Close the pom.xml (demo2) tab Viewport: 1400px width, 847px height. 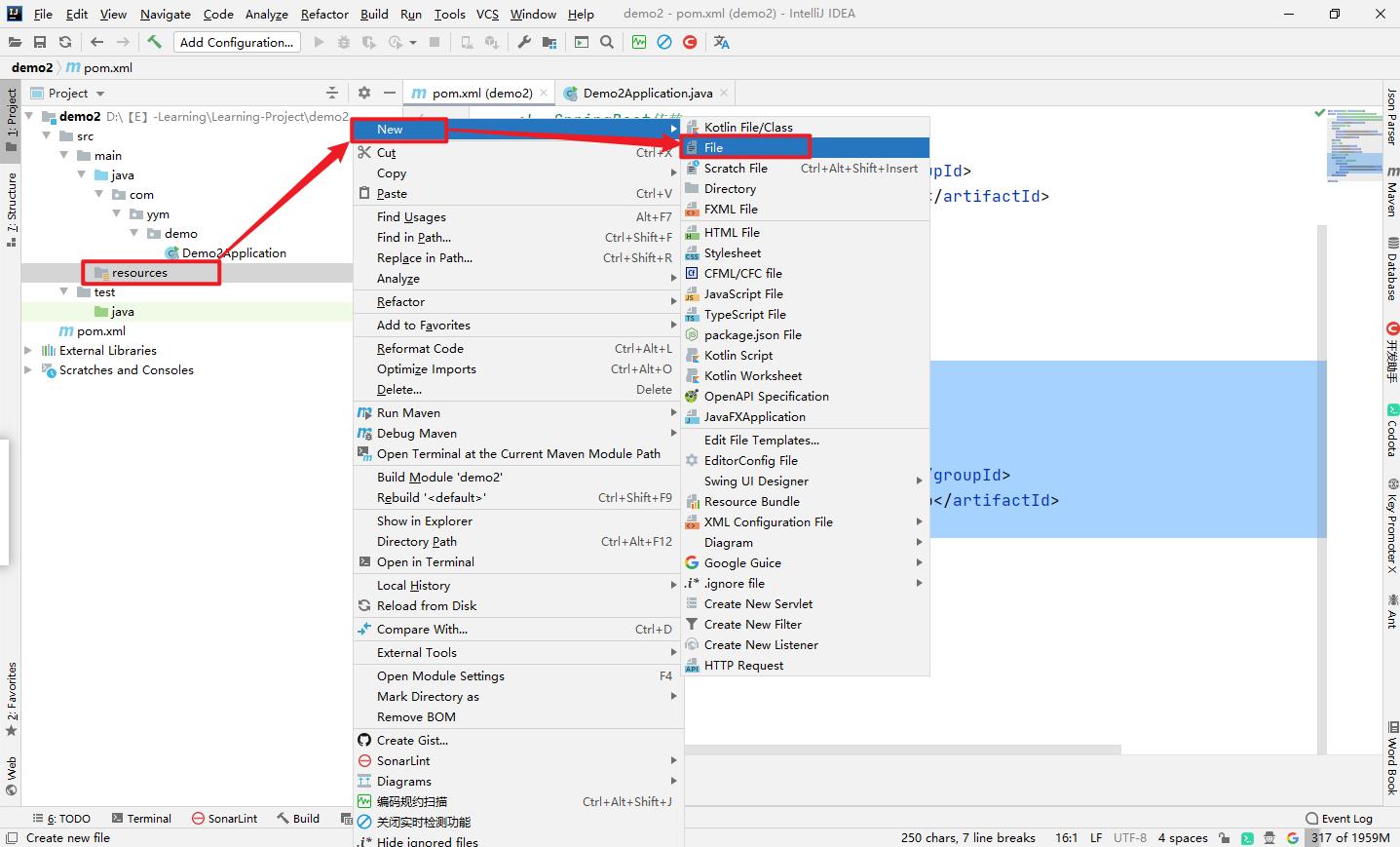(544, 94)
